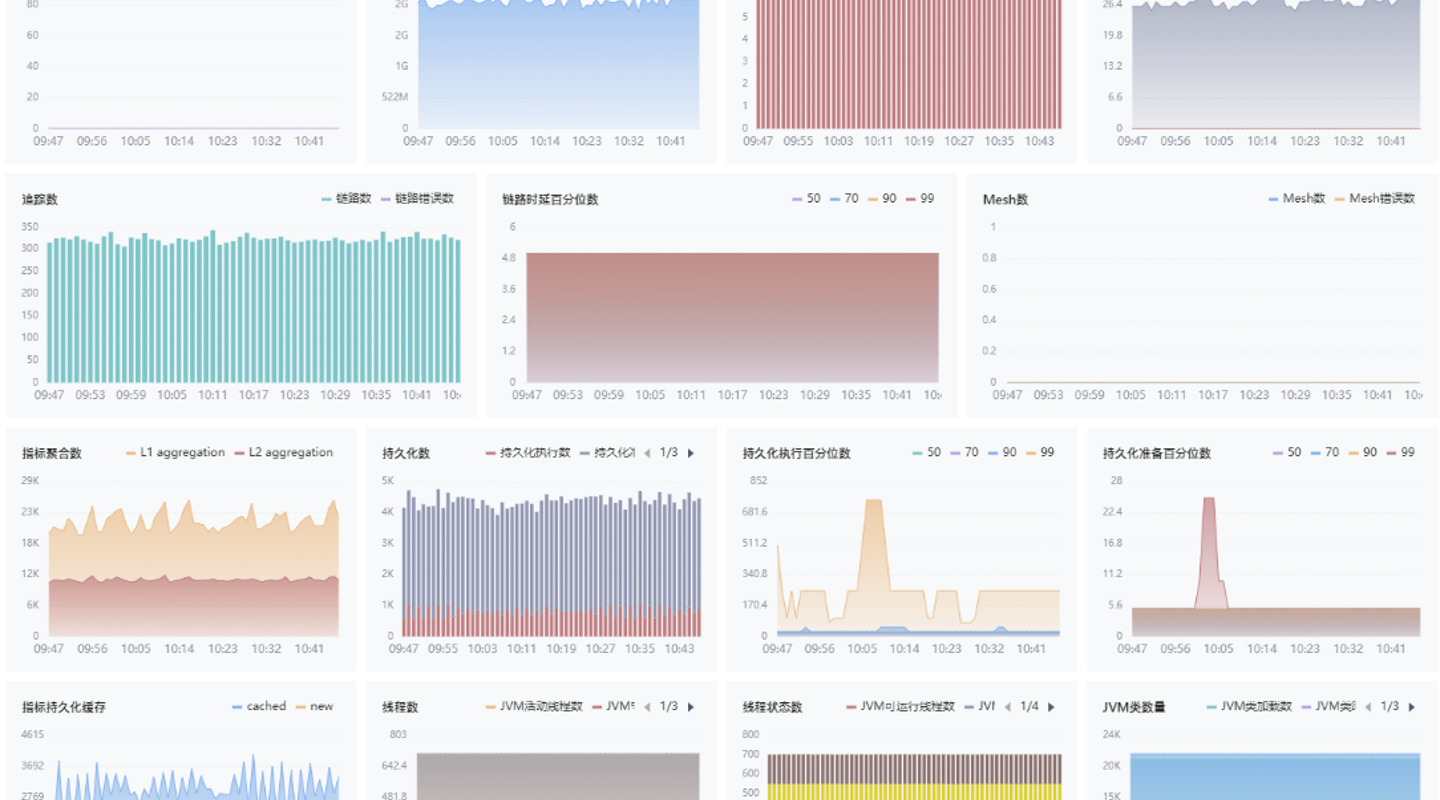This screenshot has height=800, width=1440.
Task: Click the JVM类数量 chart title
Action: click(x=1136, y=708)
